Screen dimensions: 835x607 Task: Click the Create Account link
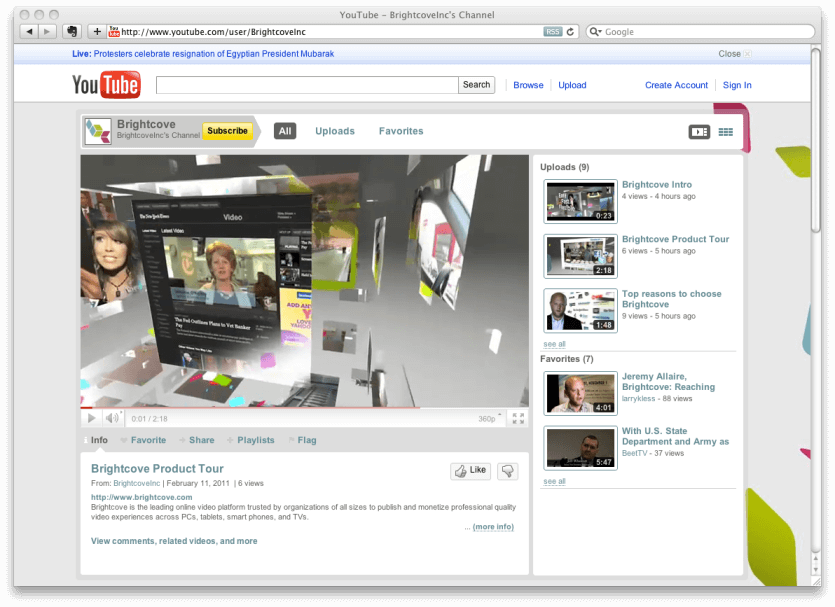coord(676,85)
